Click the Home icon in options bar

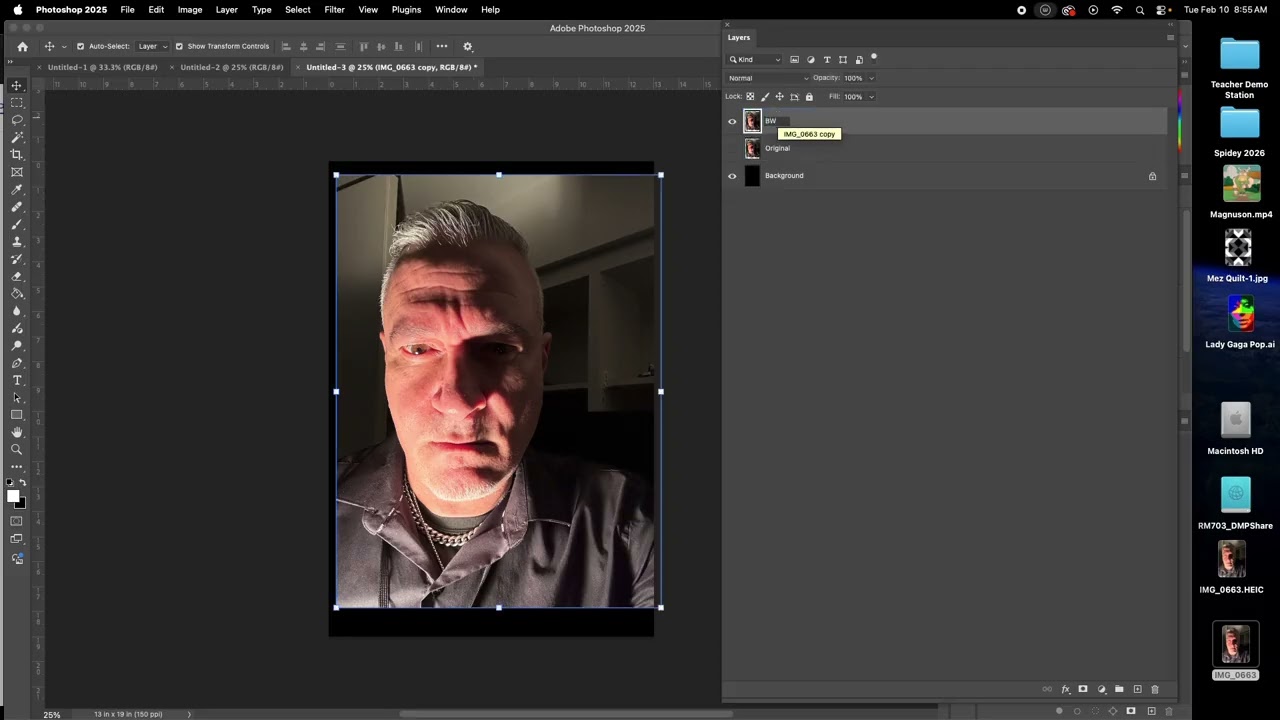22,46
